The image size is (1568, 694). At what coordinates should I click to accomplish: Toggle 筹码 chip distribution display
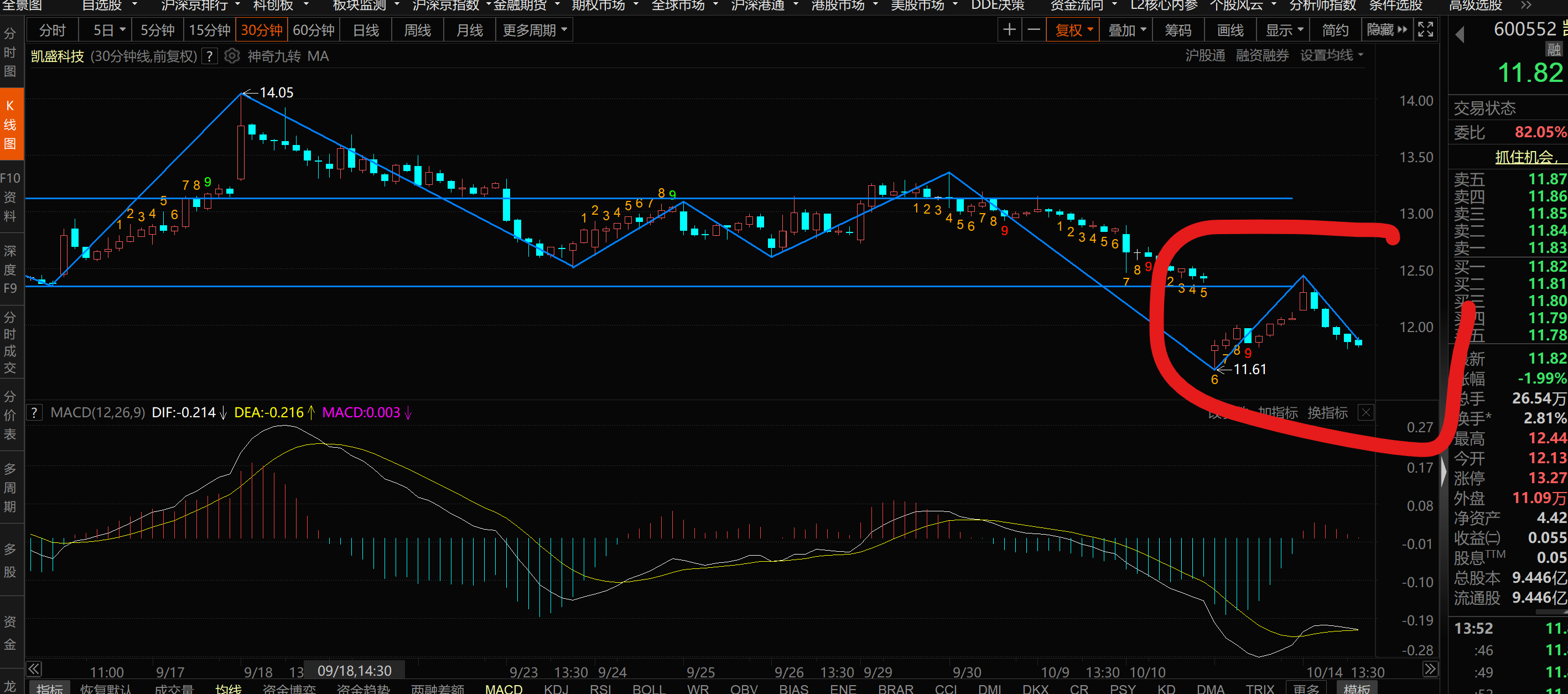pos(1178,30)
